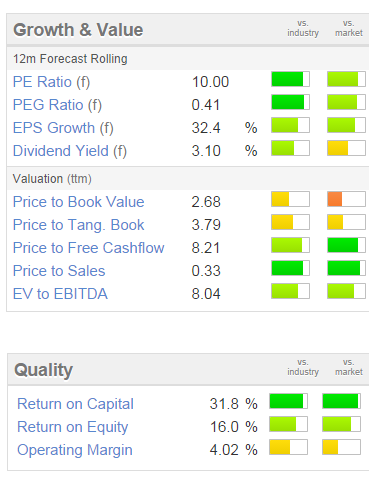Open the Dividend Yield (f) metric

tap(70, 151)
